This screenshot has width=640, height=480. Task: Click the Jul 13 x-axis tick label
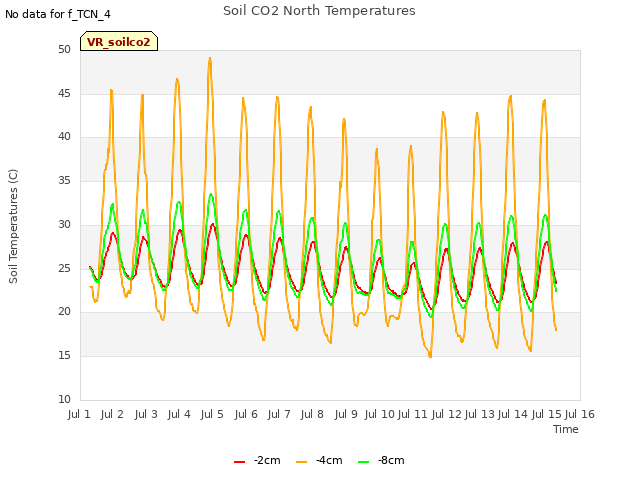tap(480, 414)
